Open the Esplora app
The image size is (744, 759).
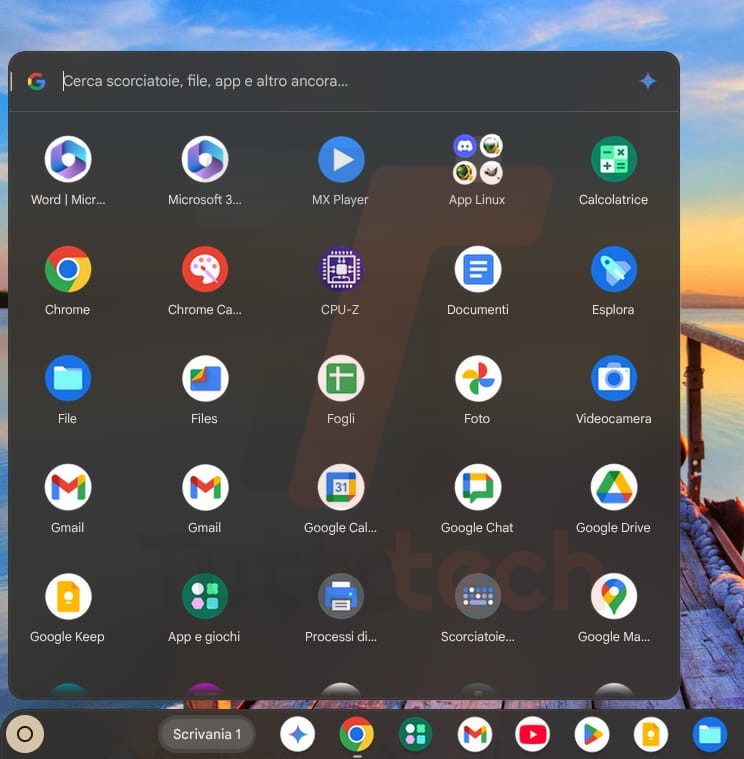[x=613, y=270]
